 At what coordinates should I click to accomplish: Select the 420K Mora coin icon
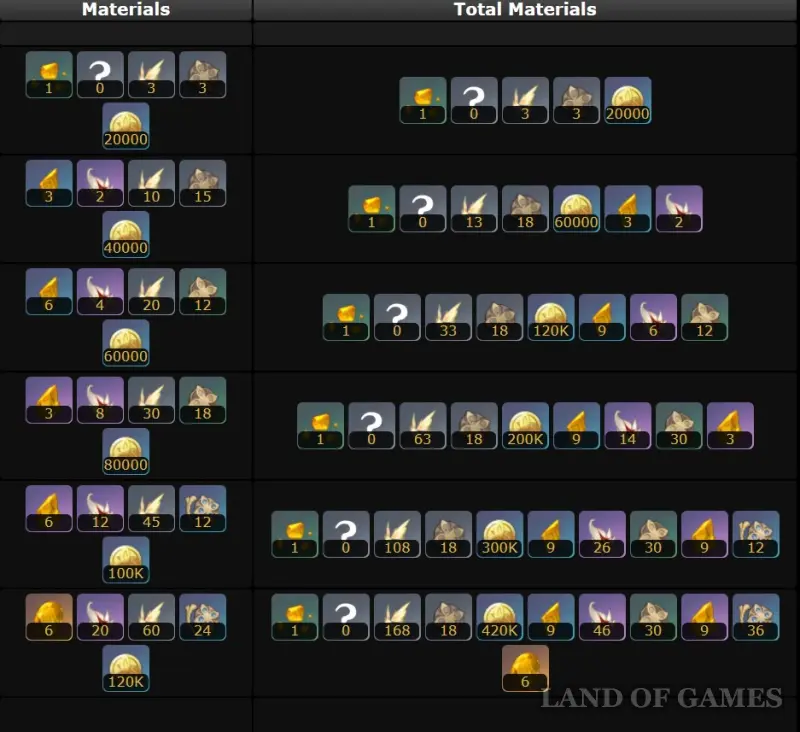499,617
